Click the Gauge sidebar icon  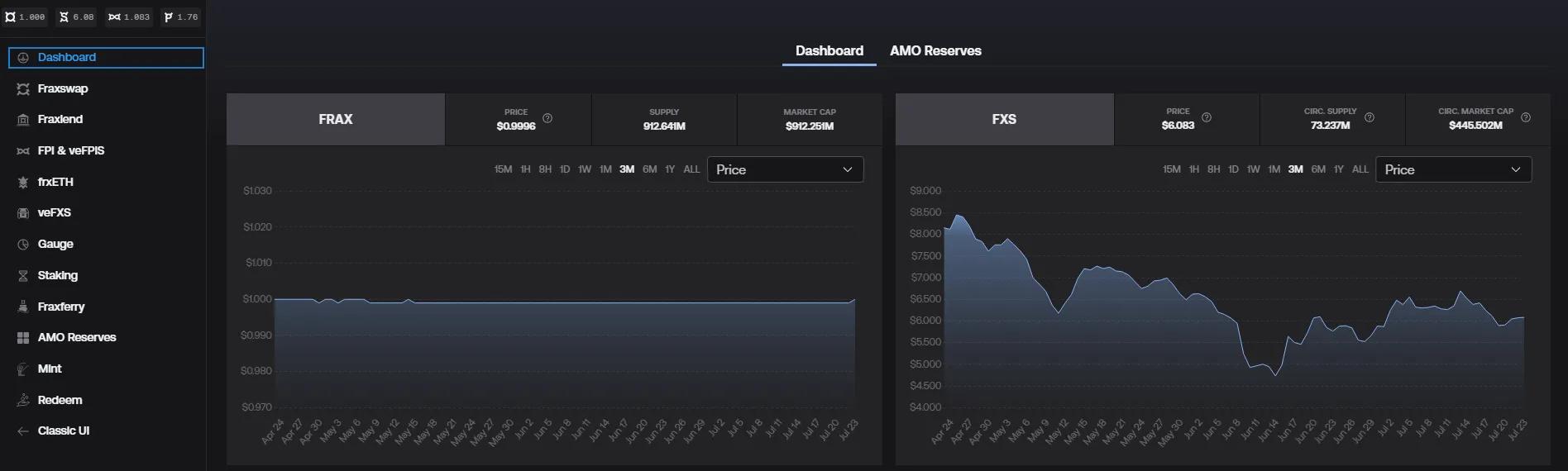pyautogui.click(x=23, y=245)
